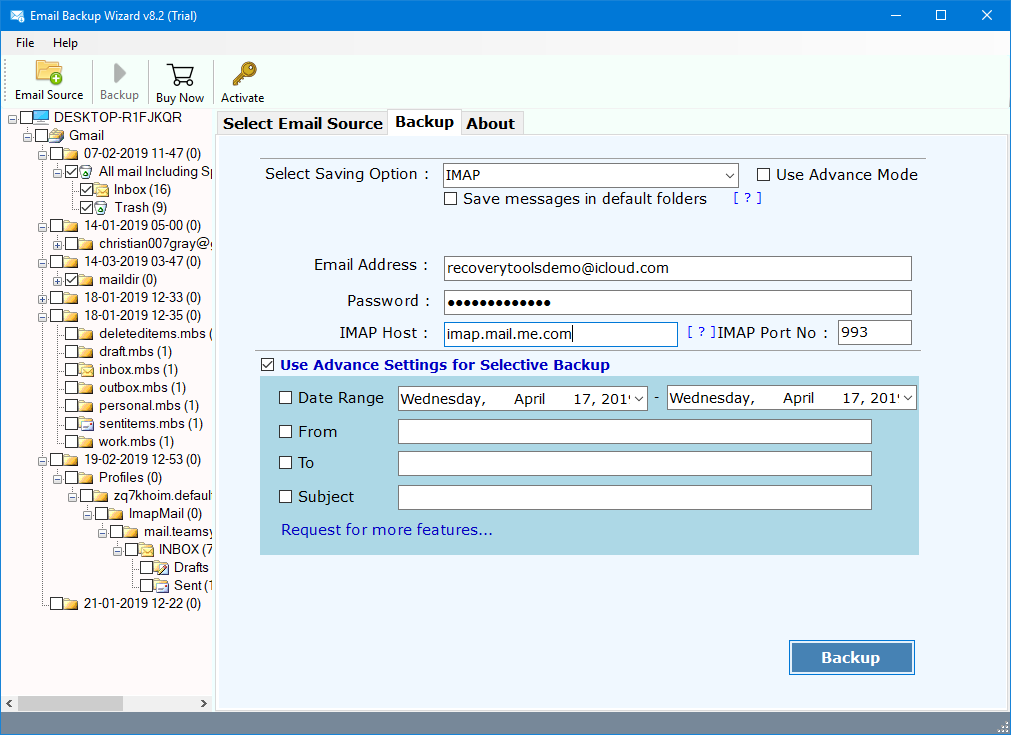This screenshot has height=735, width=1011.
Task: Click the app icon in title bar
Action: click(x=17, y=15)
